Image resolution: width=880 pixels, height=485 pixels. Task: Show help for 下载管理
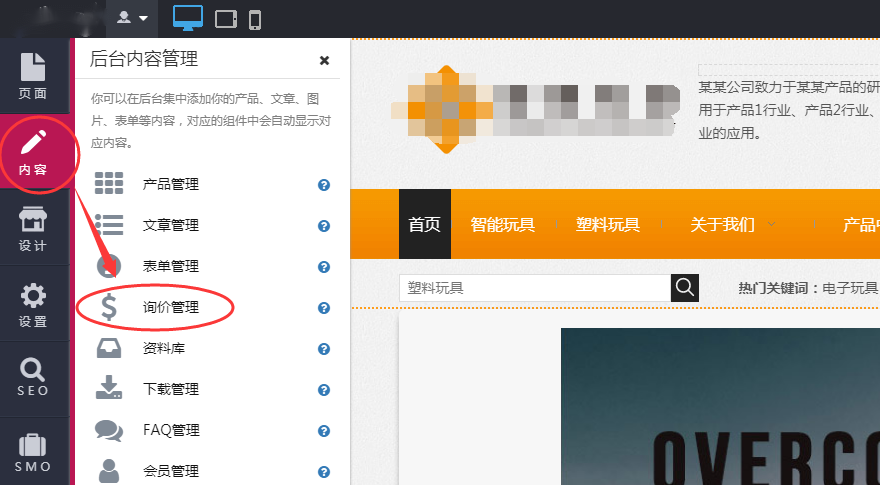tap(324, 390)
